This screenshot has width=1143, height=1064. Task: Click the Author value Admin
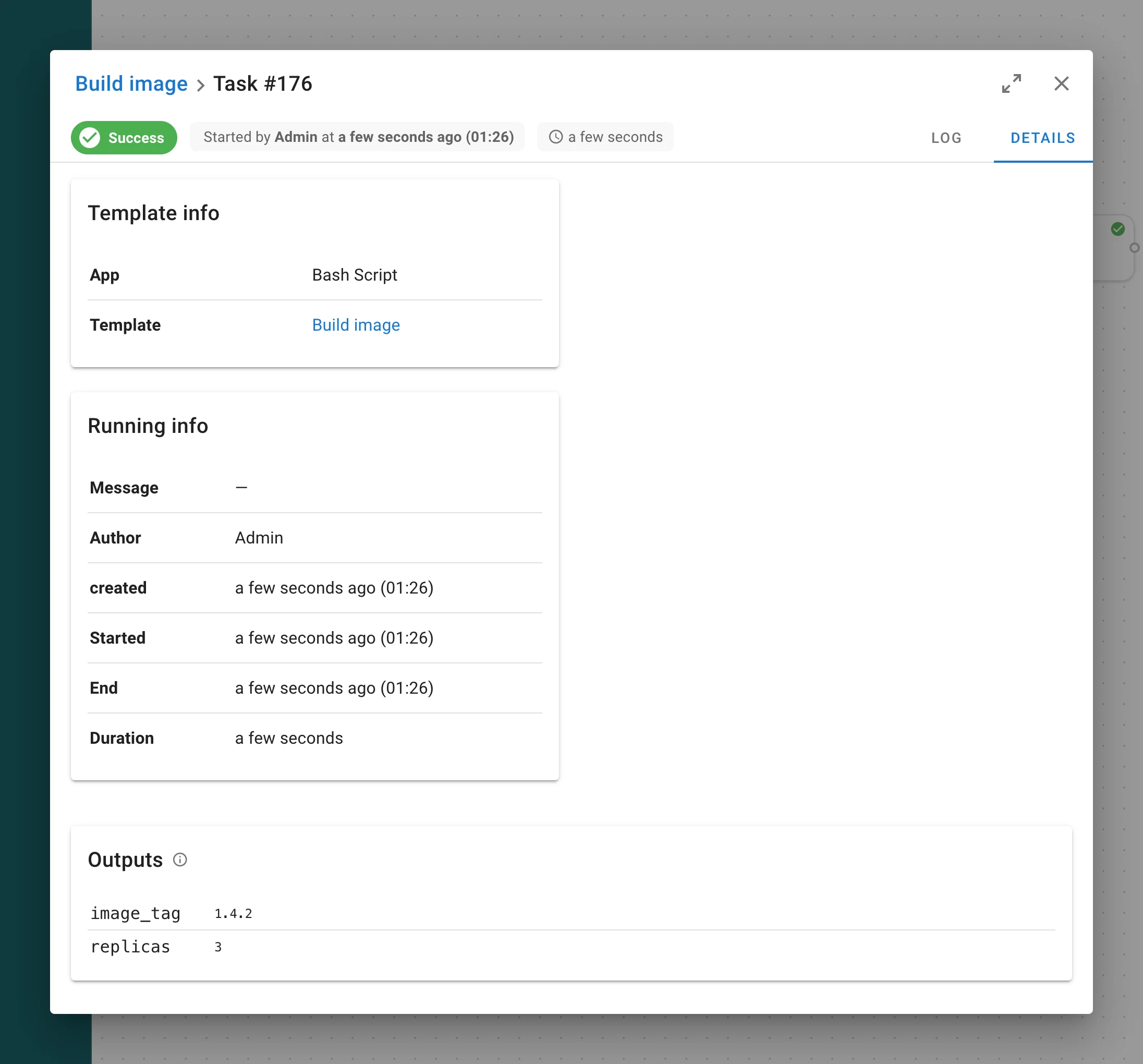click(x=259, y=538)
